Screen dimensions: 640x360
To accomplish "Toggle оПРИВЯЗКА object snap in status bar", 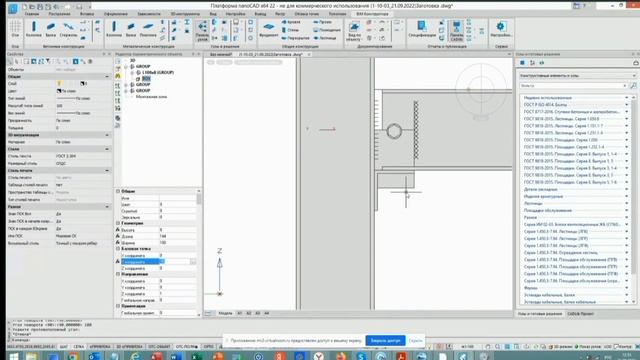I will tap(100, 347).
